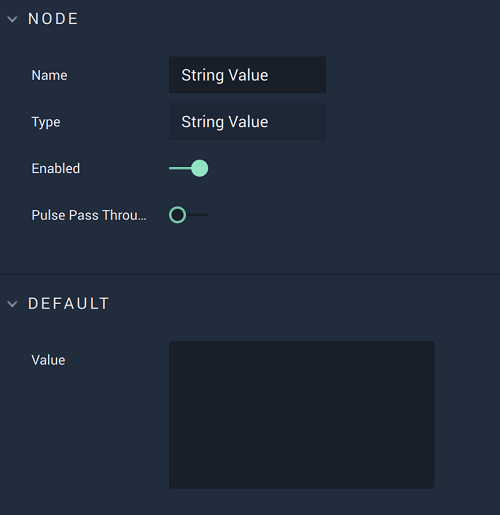Click the Enabled label

[56, 168]
